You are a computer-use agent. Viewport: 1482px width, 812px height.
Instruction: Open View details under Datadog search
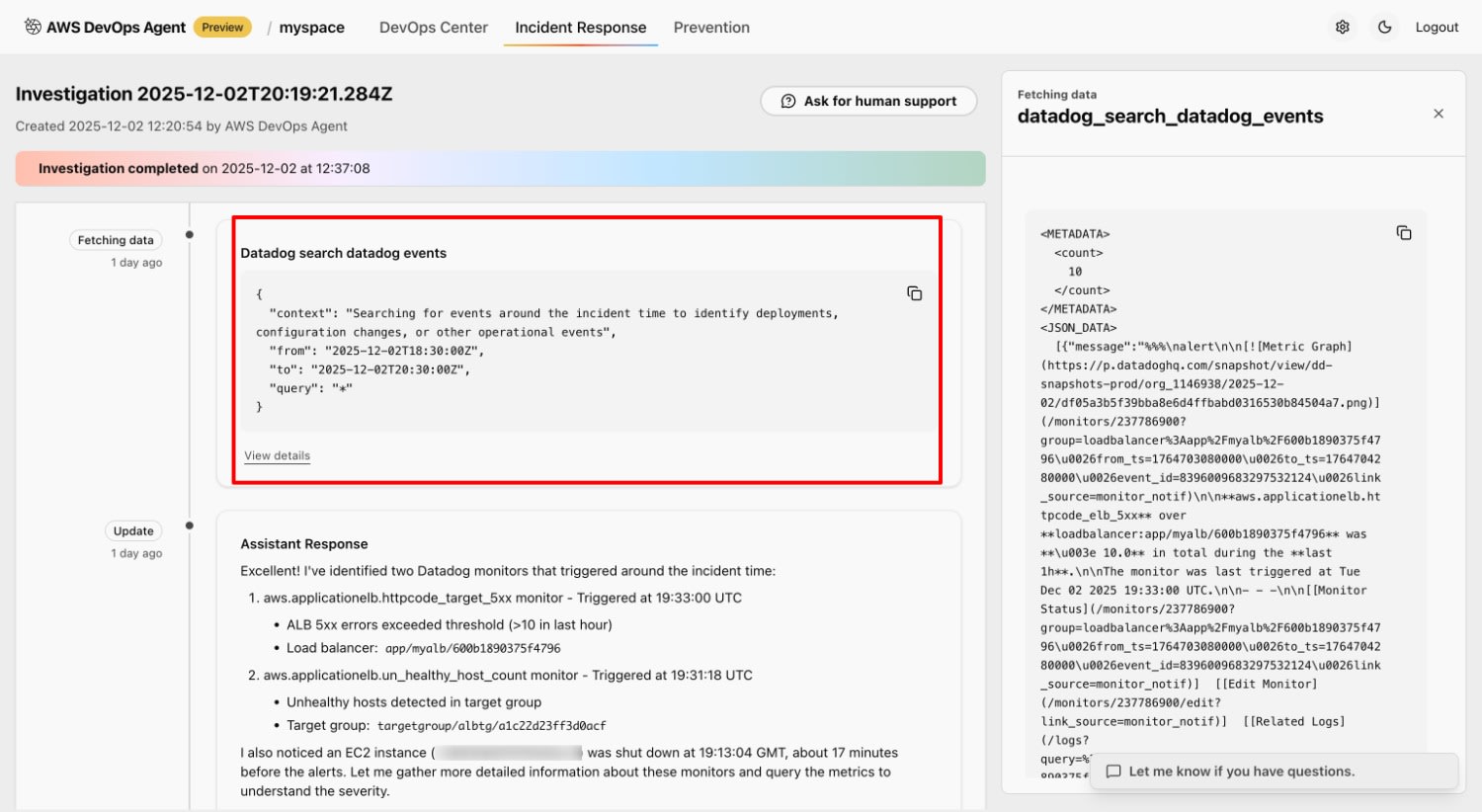pos(278,455)
